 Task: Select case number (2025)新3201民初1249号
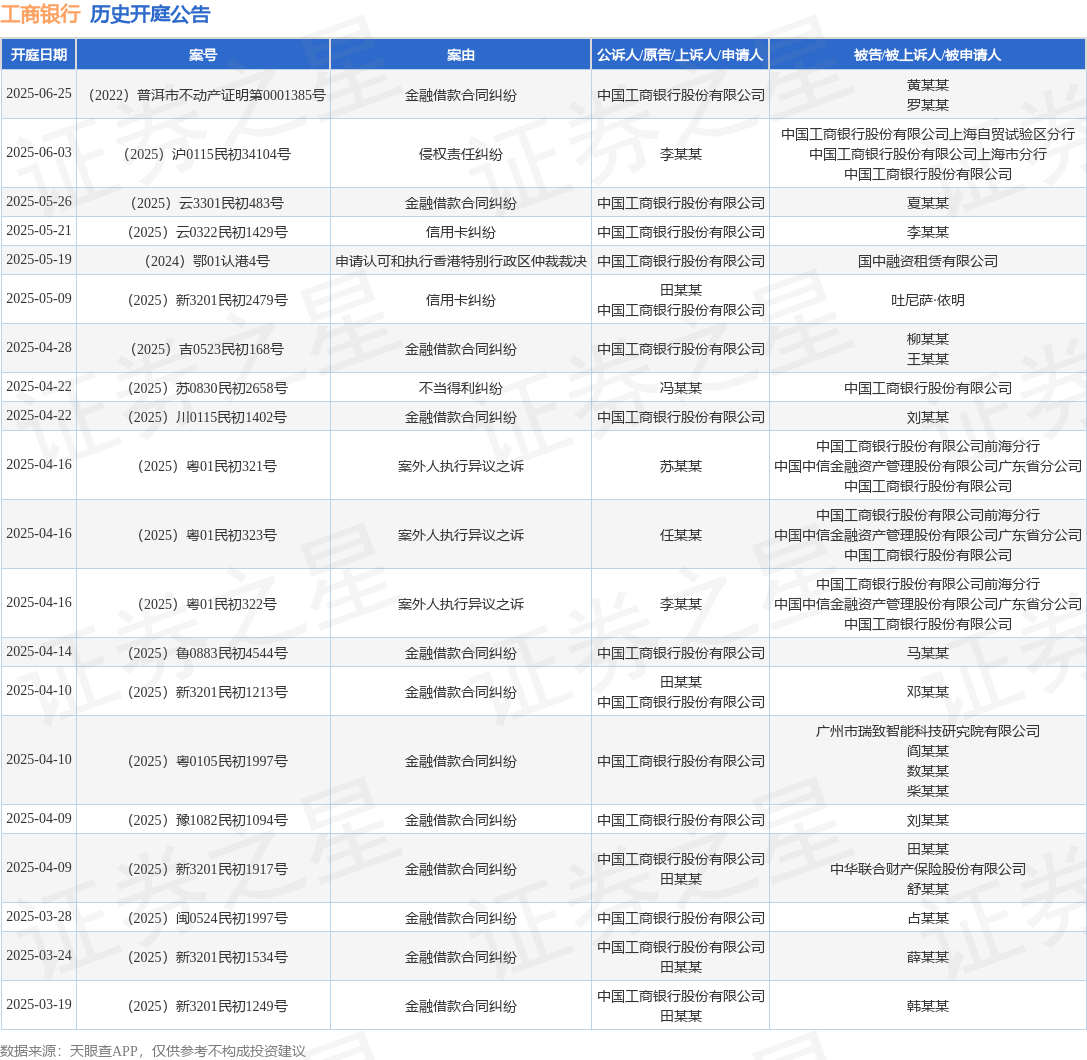tap(207, 1006)
